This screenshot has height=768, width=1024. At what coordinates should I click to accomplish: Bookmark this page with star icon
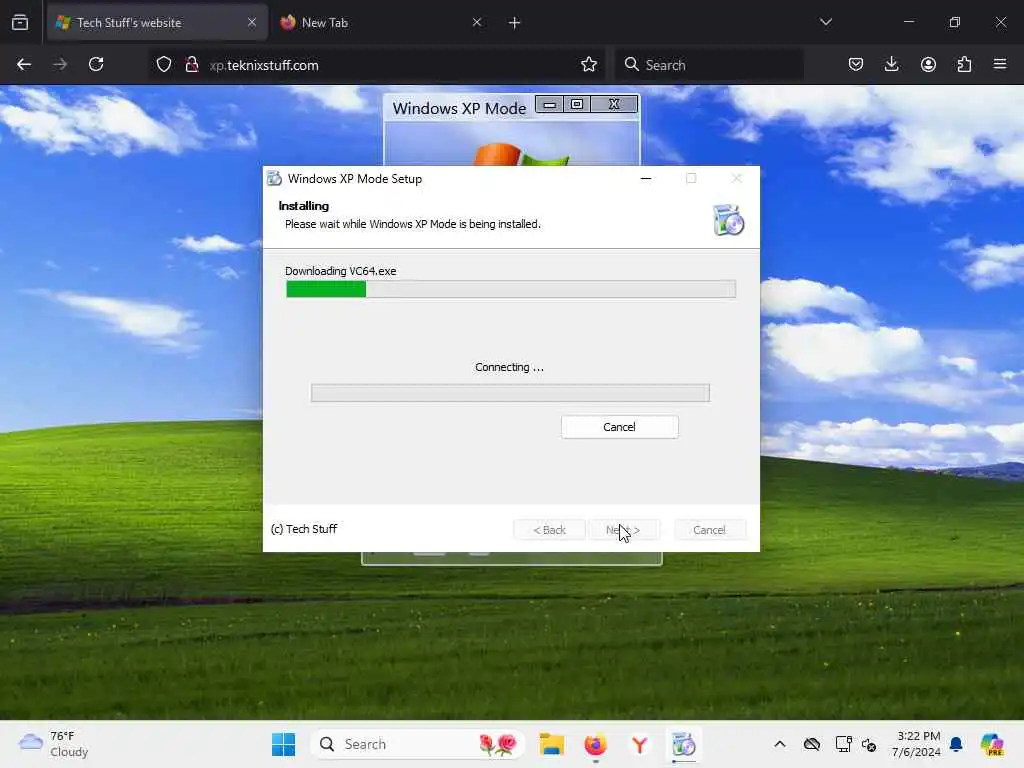(x=589, y=65)
